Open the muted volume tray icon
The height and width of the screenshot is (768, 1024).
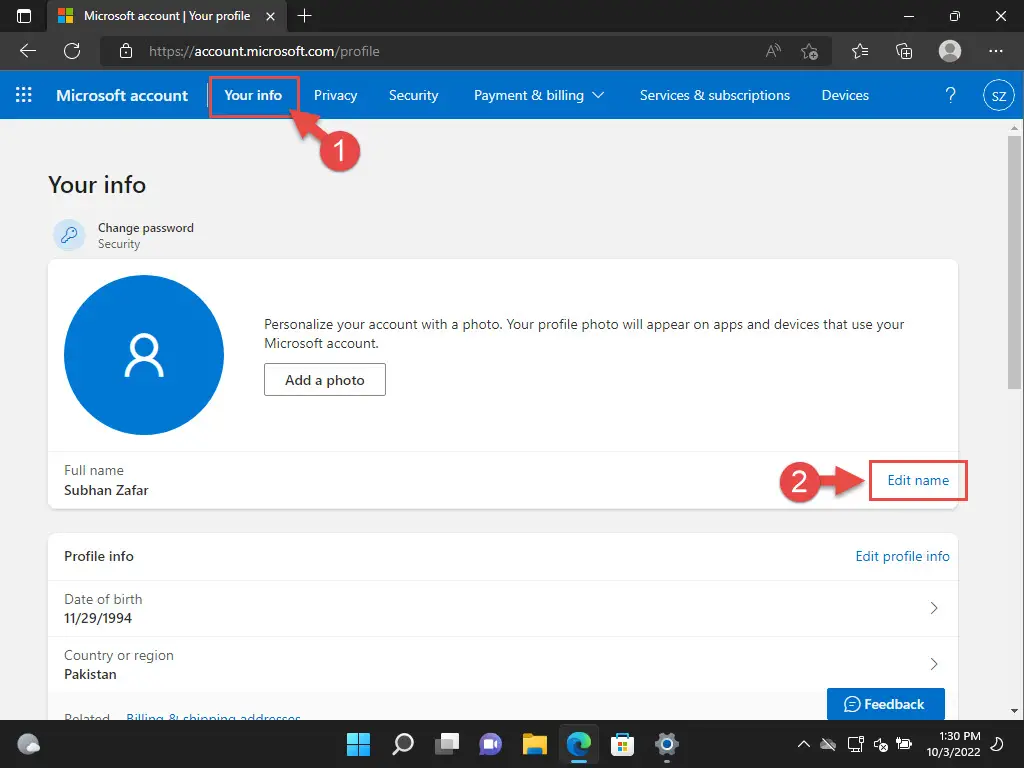coord(880,744)
